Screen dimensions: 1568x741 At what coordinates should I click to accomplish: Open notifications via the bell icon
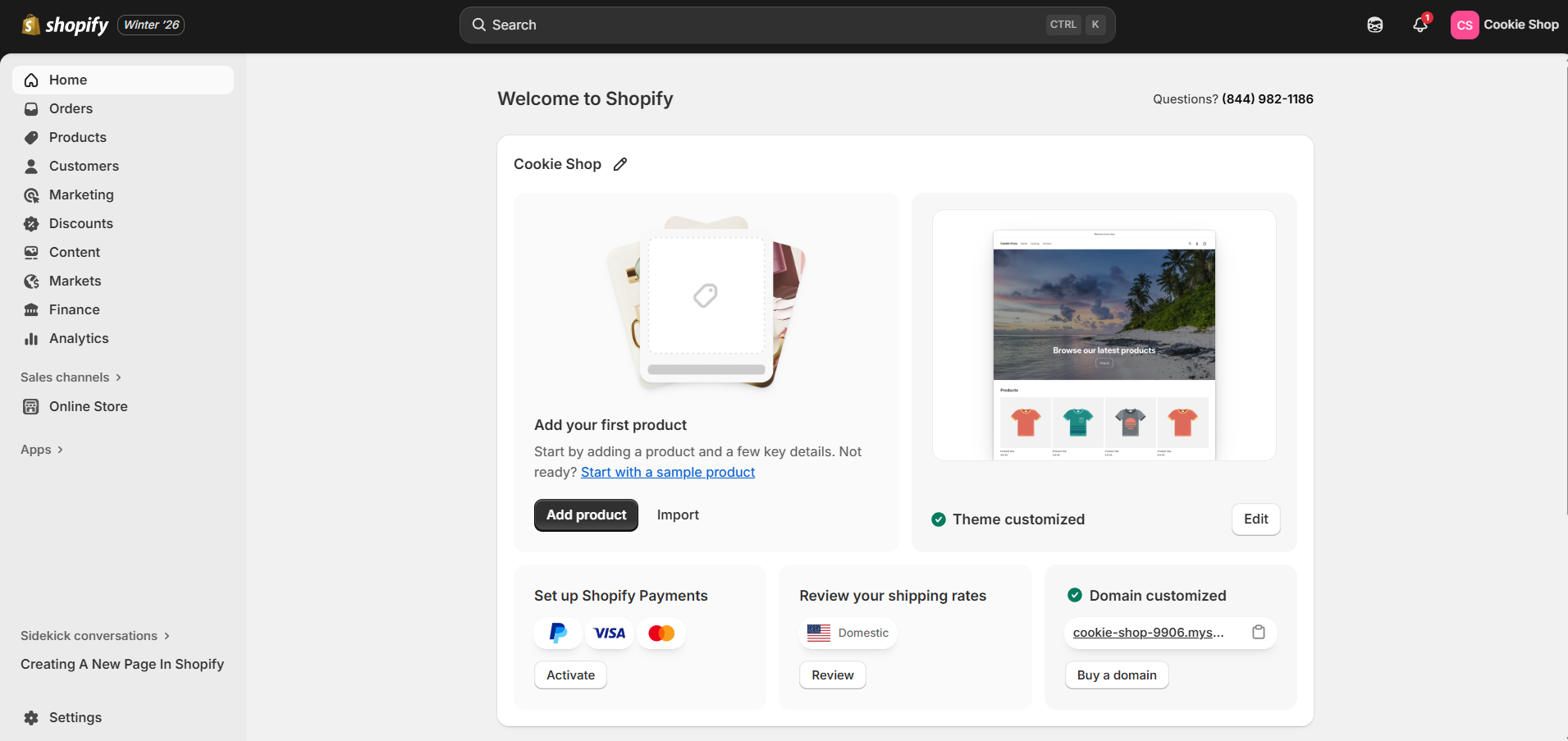tap(1419, 25)
